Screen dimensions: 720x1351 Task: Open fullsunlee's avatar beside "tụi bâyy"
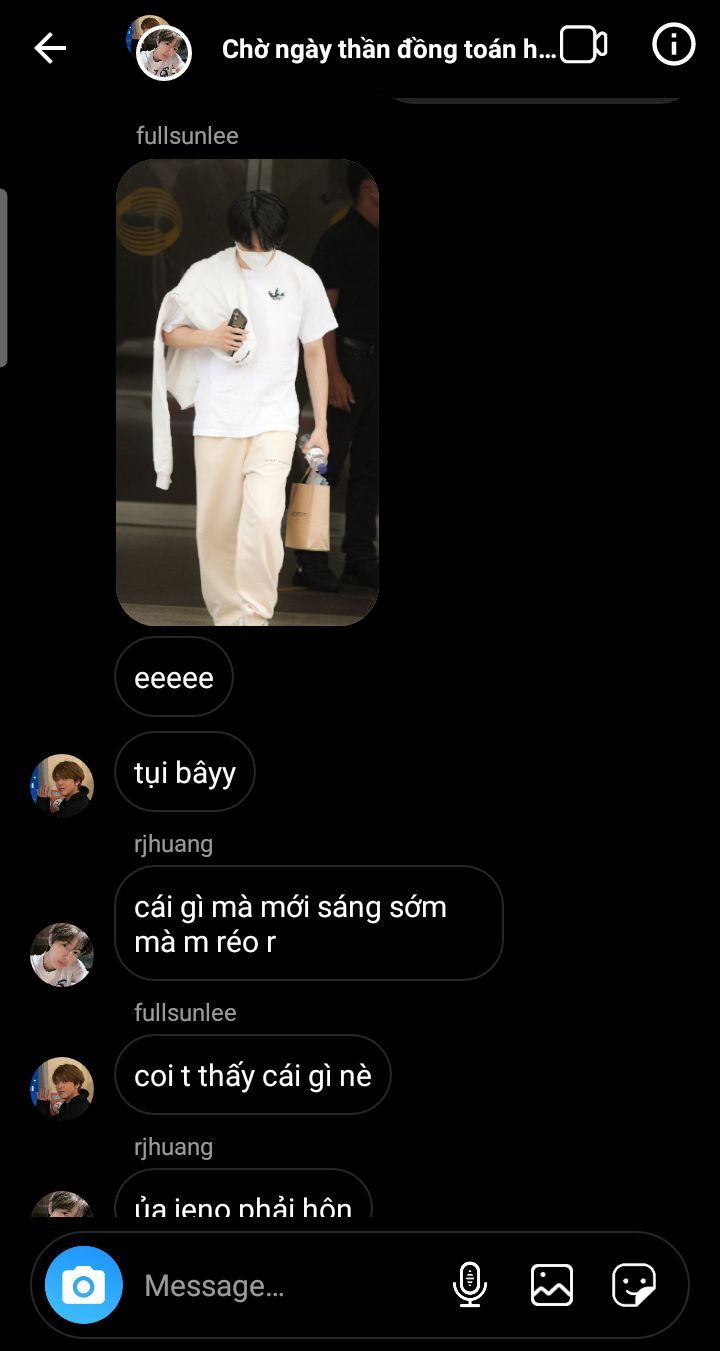tap(62, 786)
